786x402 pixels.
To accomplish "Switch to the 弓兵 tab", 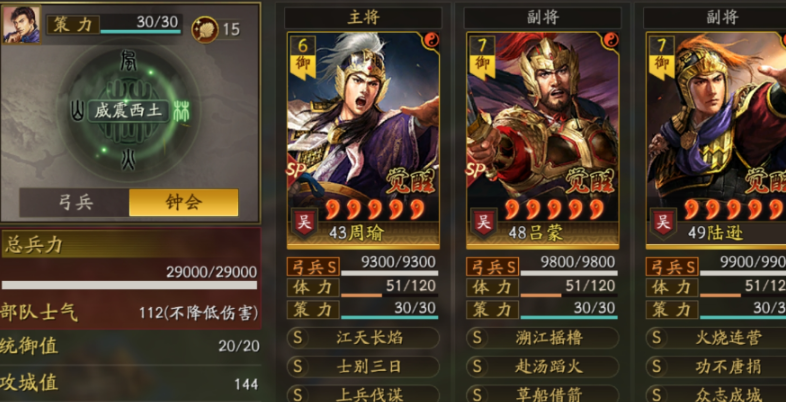I will click(x=75, y=203).
